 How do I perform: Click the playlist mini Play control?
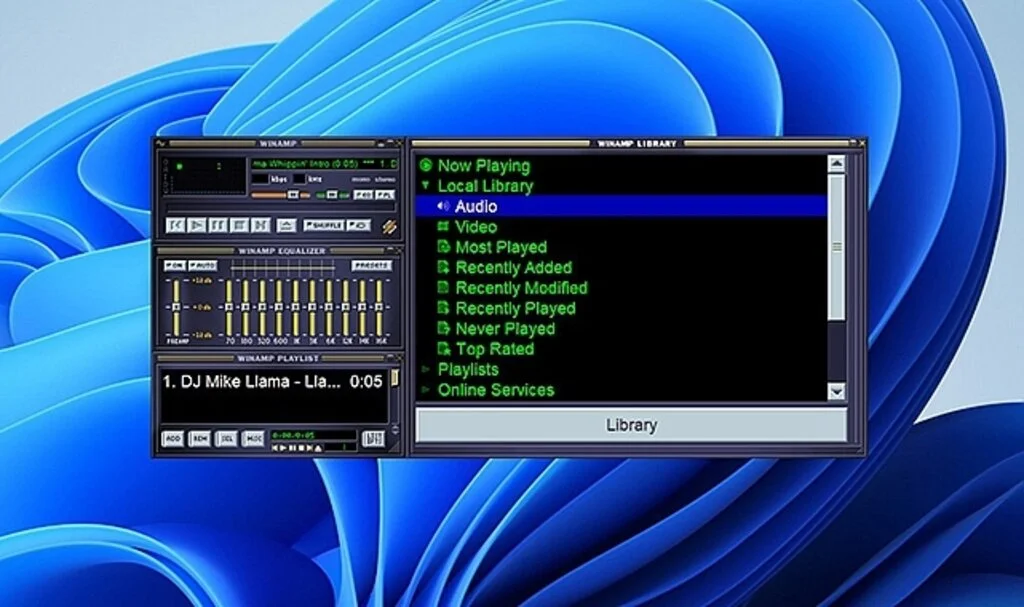283,448
